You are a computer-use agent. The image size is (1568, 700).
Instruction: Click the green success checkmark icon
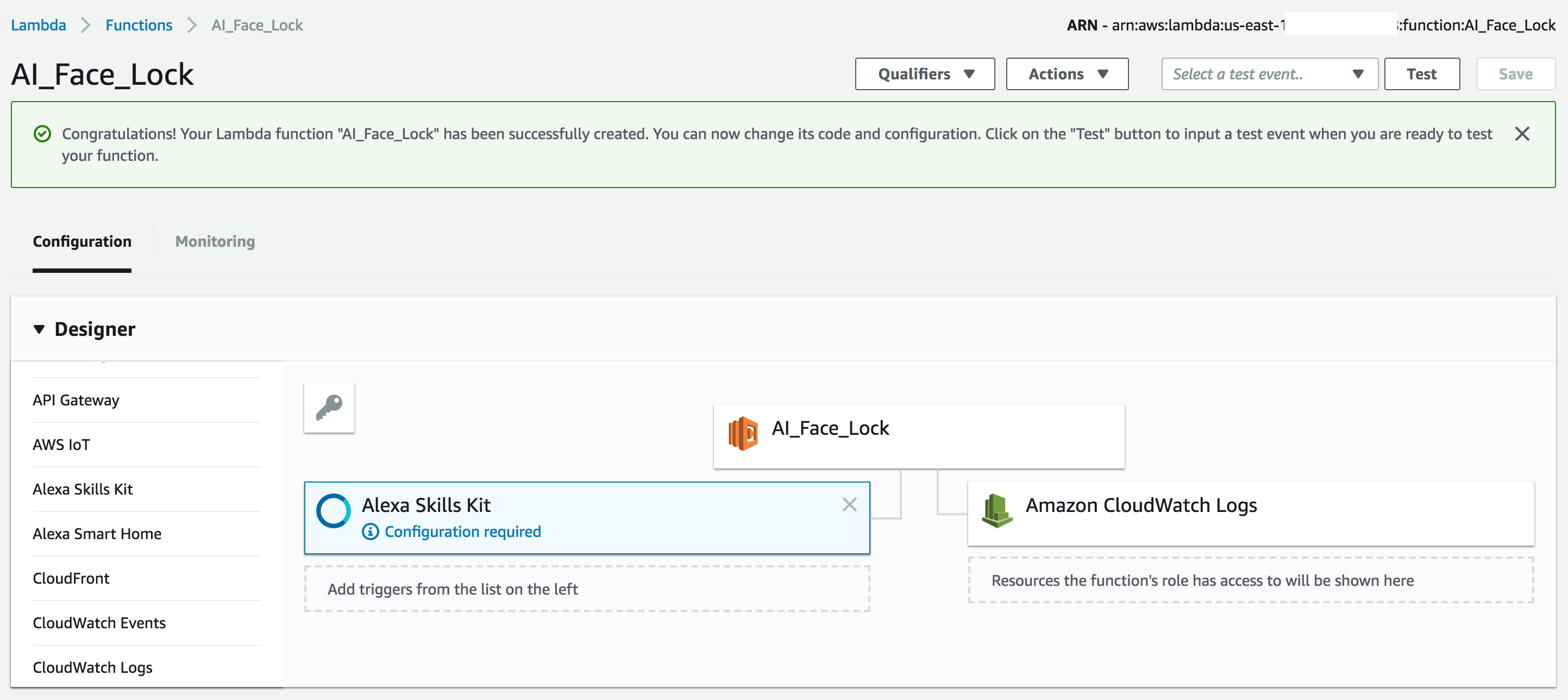(42, 134)
